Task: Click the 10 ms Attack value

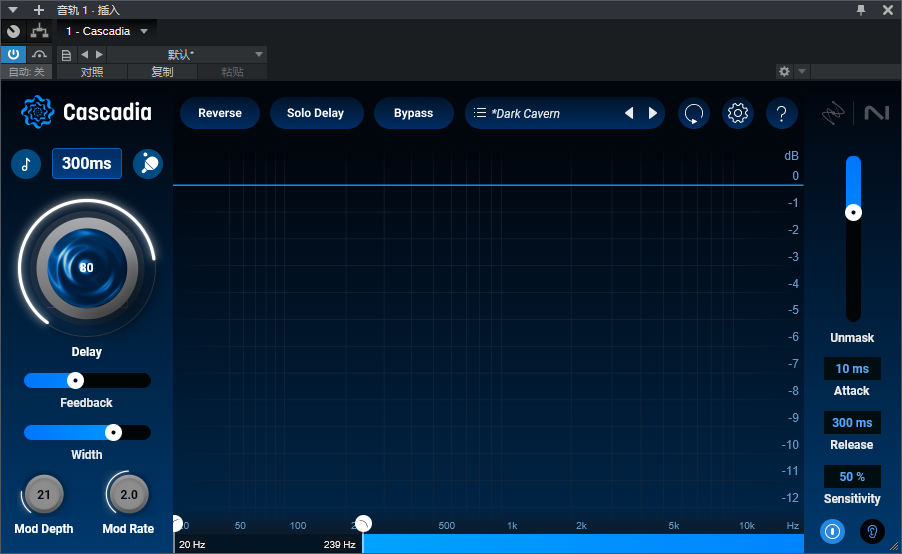Action: tap(852, 369)
